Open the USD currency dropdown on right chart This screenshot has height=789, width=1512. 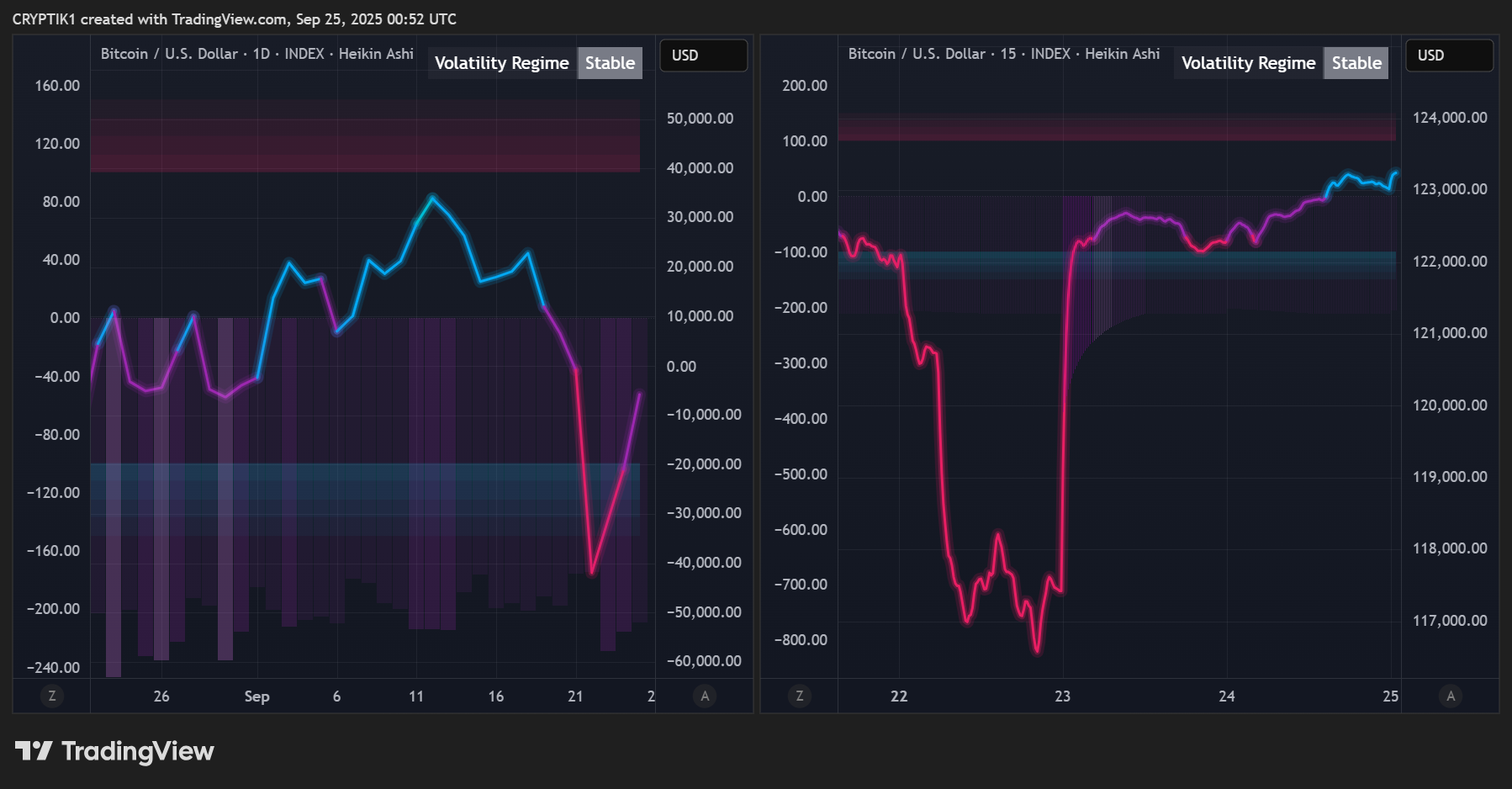(x=1450, y=56)
